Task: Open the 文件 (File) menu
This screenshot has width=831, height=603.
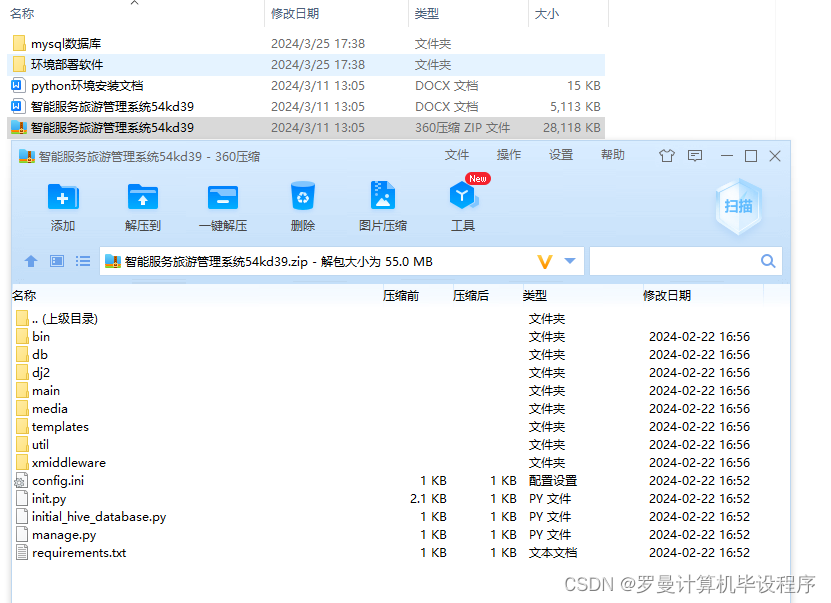Action: click(x=457, y=155)
